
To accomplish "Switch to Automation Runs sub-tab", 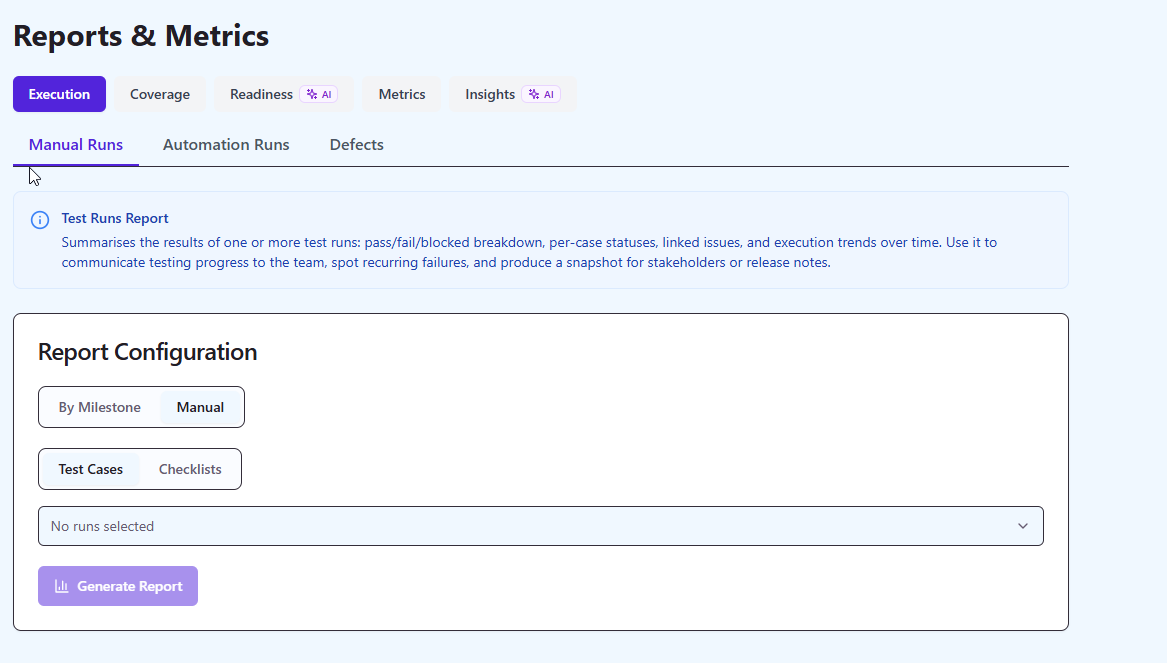I will tap(226, 145).
